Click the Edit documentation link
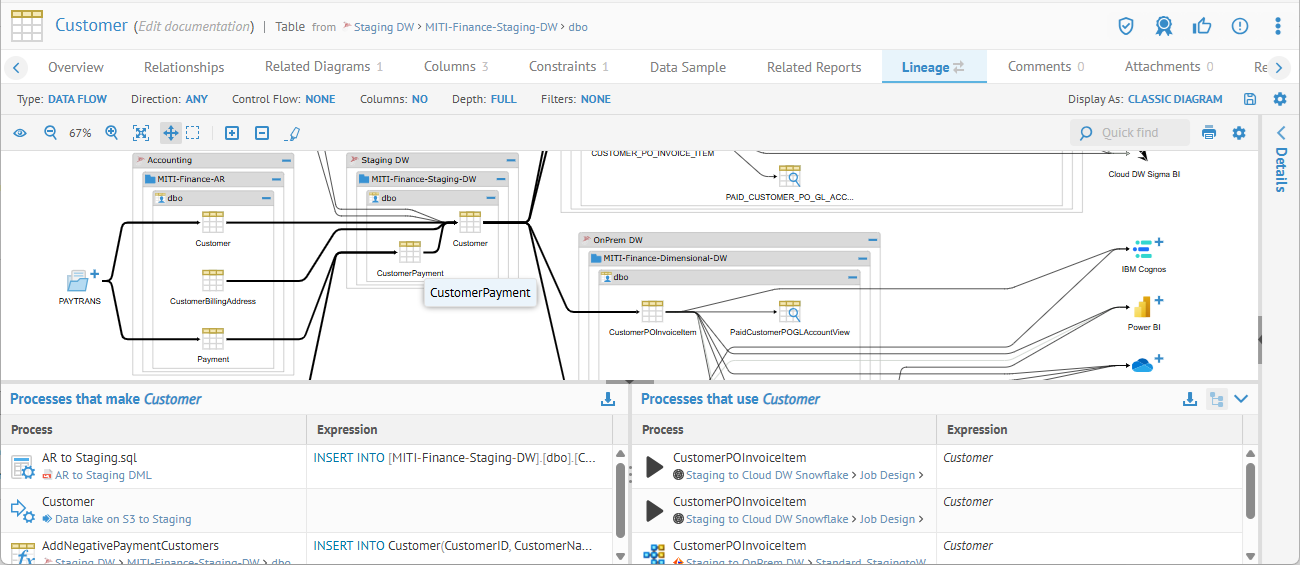Image resolution: width=1300 pixels, height=565 pixels. click(193, 26)
